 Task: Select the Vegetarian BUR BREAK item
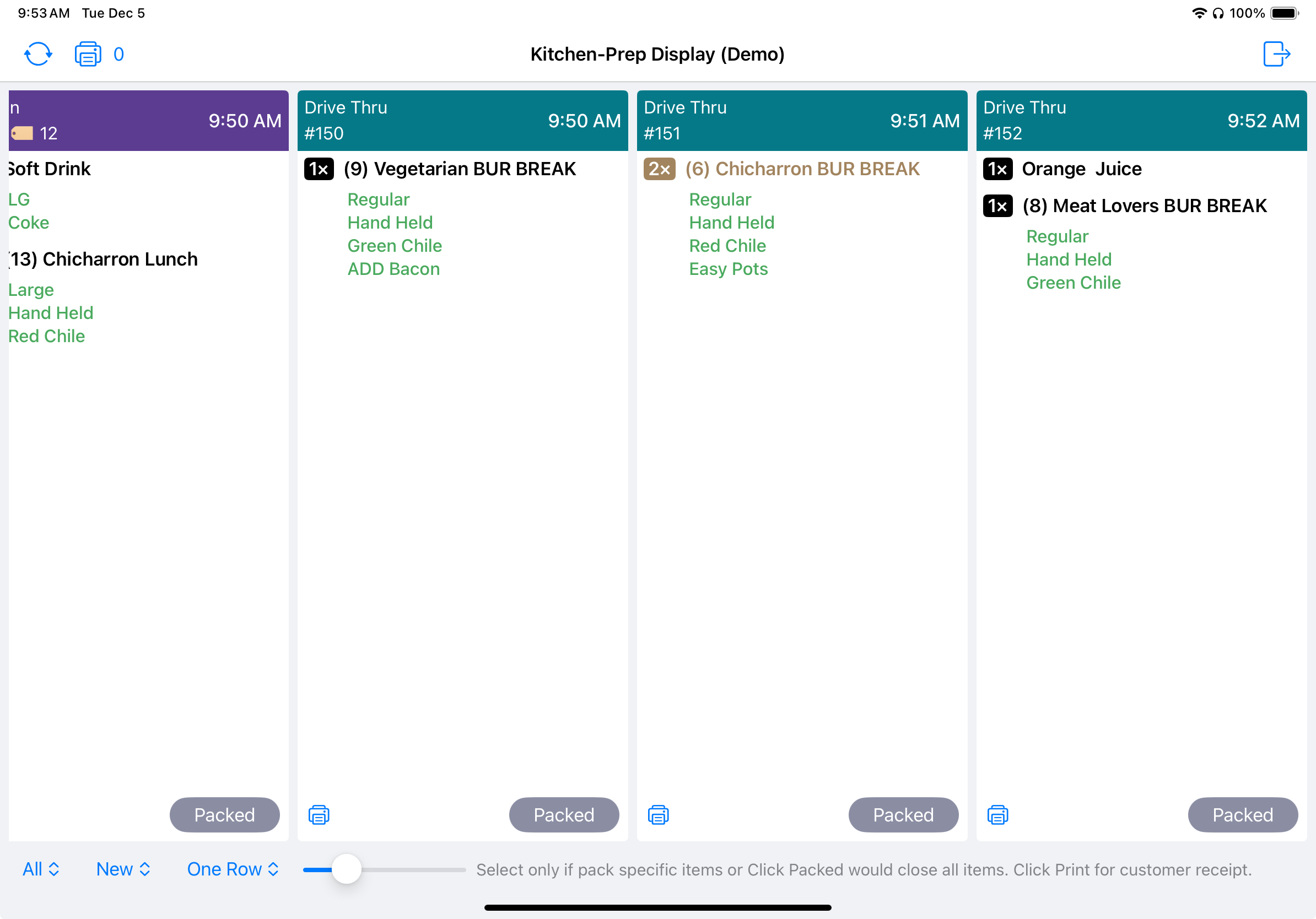click(474, 169)
